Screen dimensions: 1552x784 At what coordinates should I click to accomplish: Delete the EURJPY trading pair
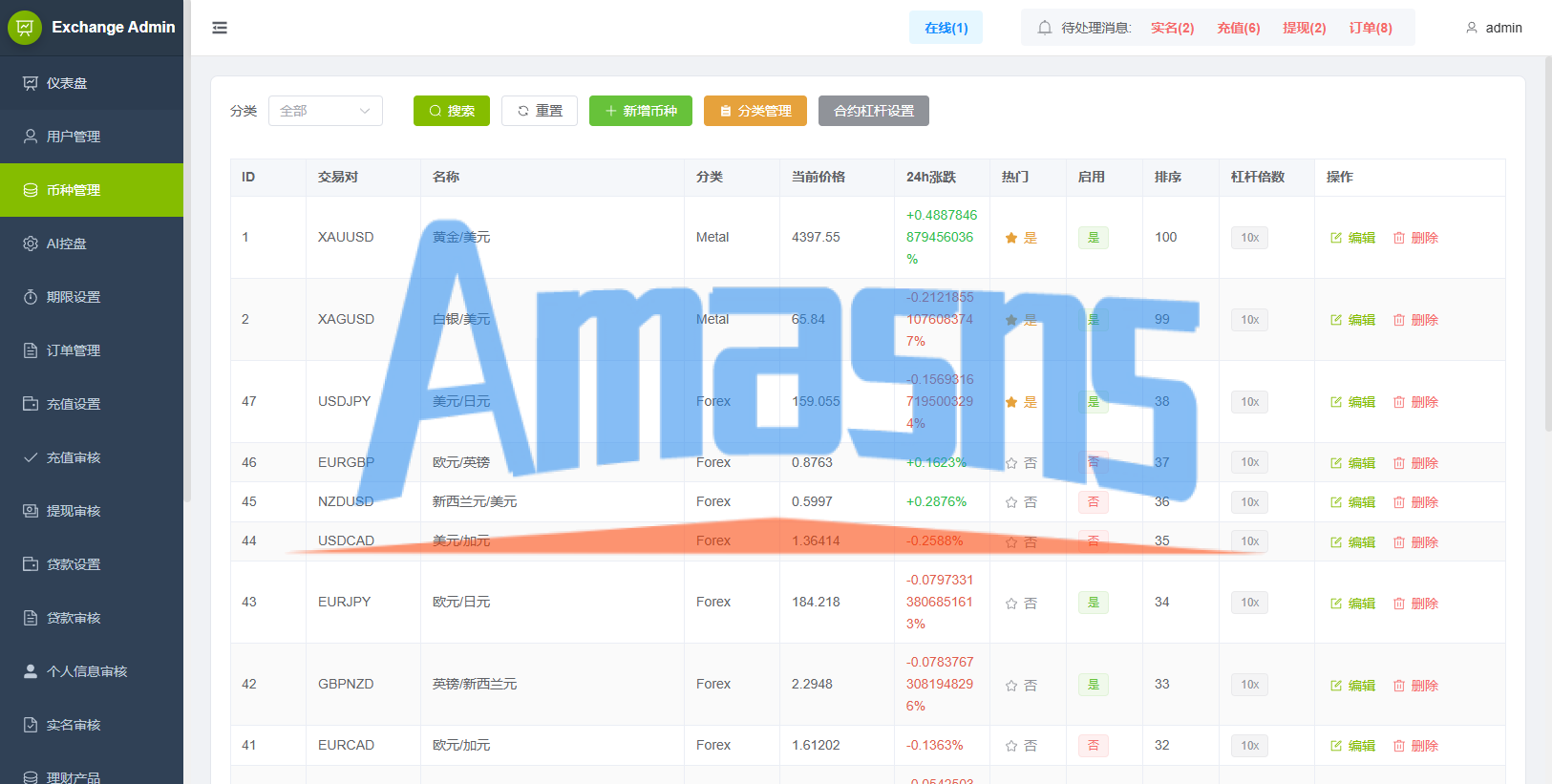coord(1415,604)
